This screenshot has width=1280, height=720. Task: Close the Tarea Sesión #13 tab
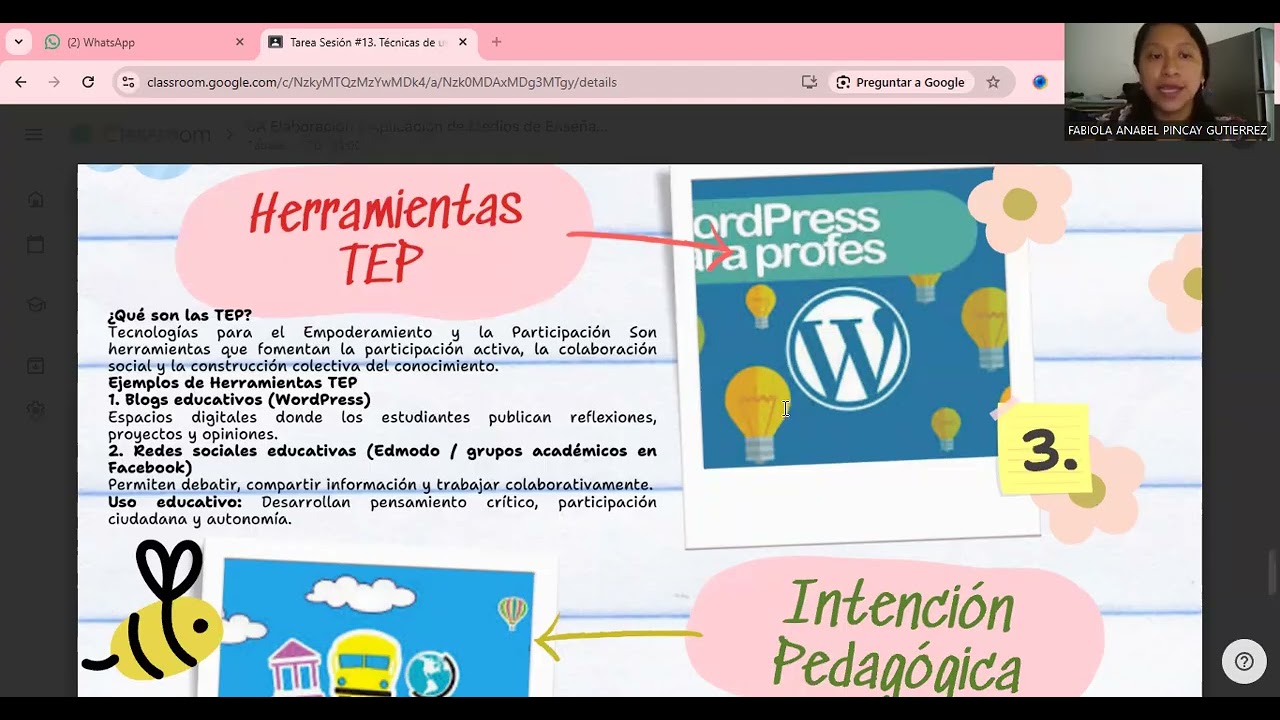463,42
